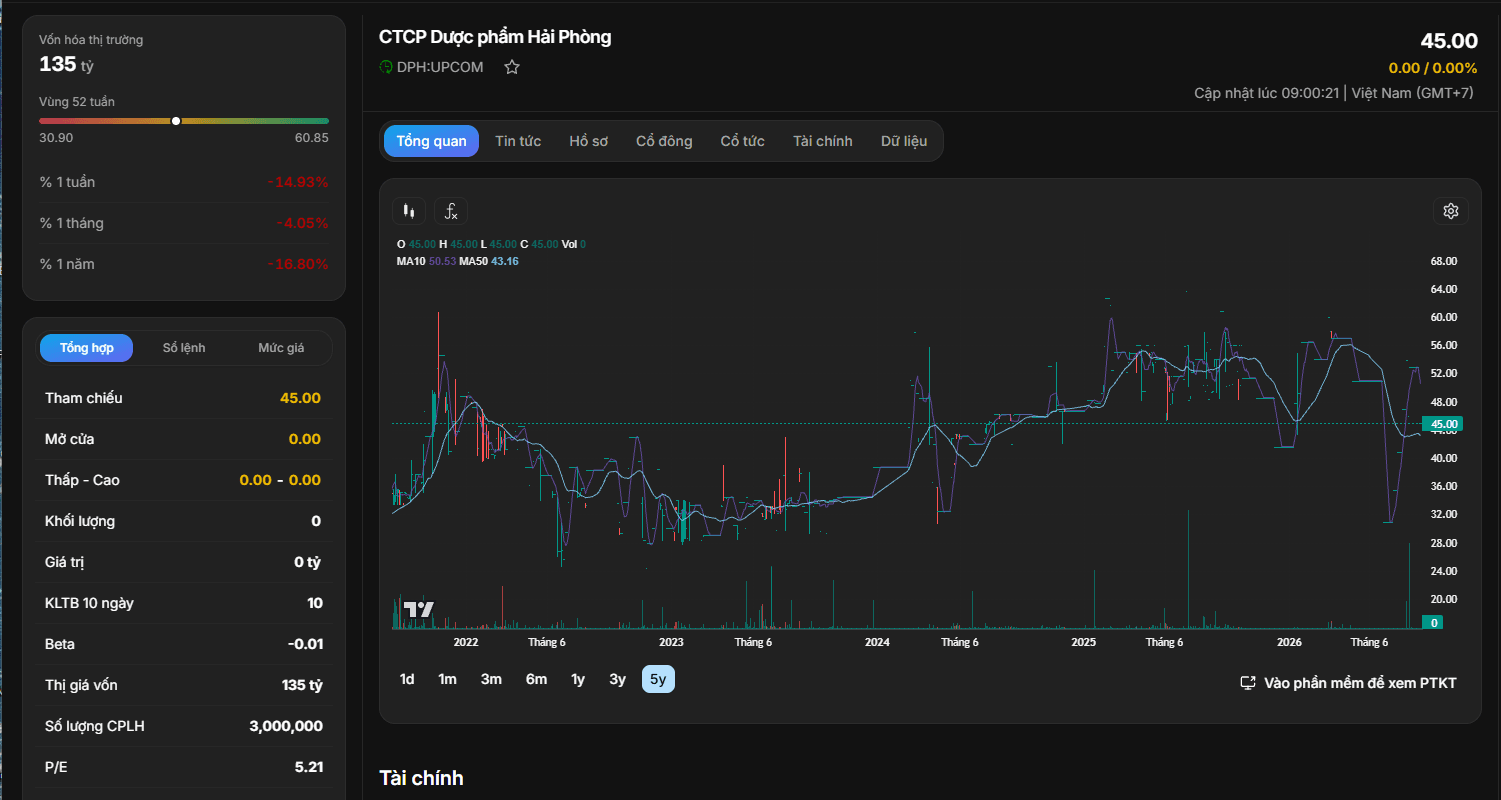Viewport: 1501px width, 800px height.
Task: Click monitor icon beside Vào phần mềm
Action: pyautogui.click(x=1248, y=683)
